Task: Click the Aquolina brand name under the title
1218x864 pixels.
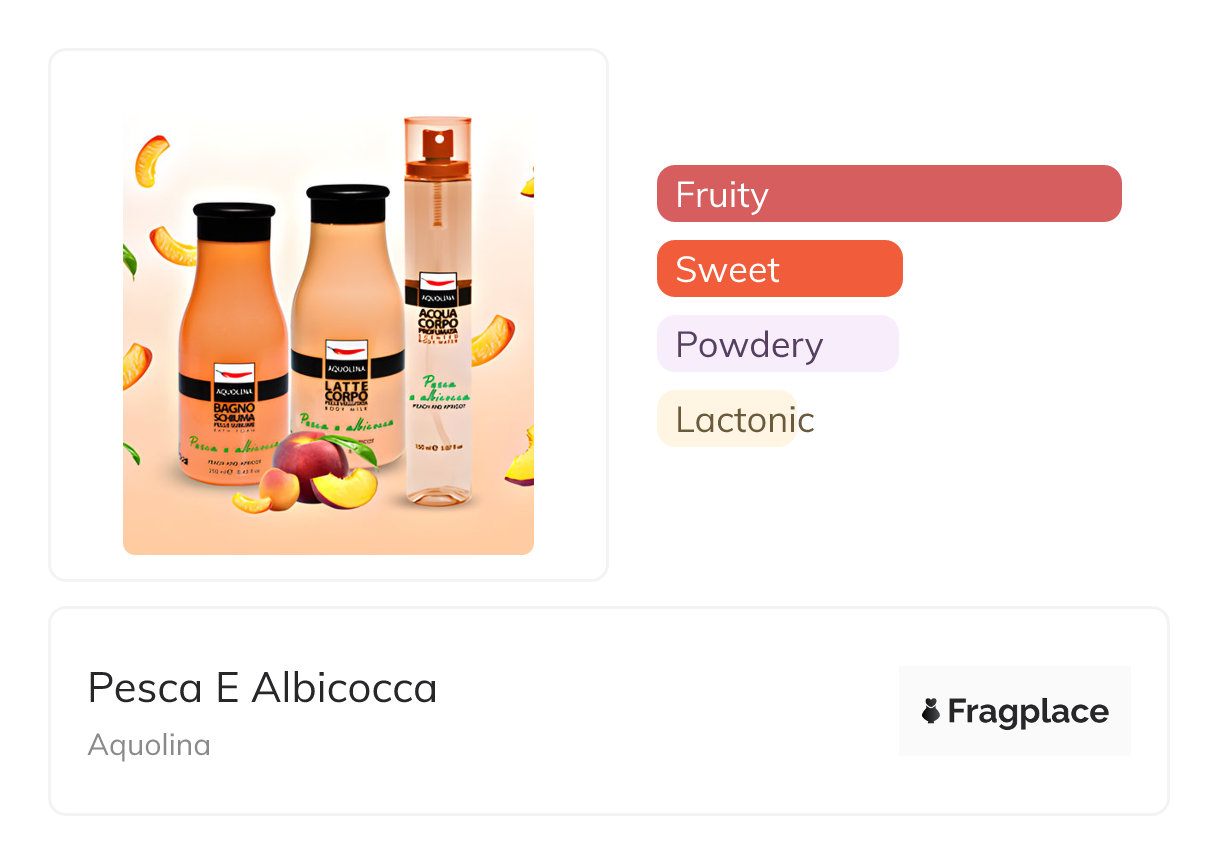Action: tap(149, 745)
